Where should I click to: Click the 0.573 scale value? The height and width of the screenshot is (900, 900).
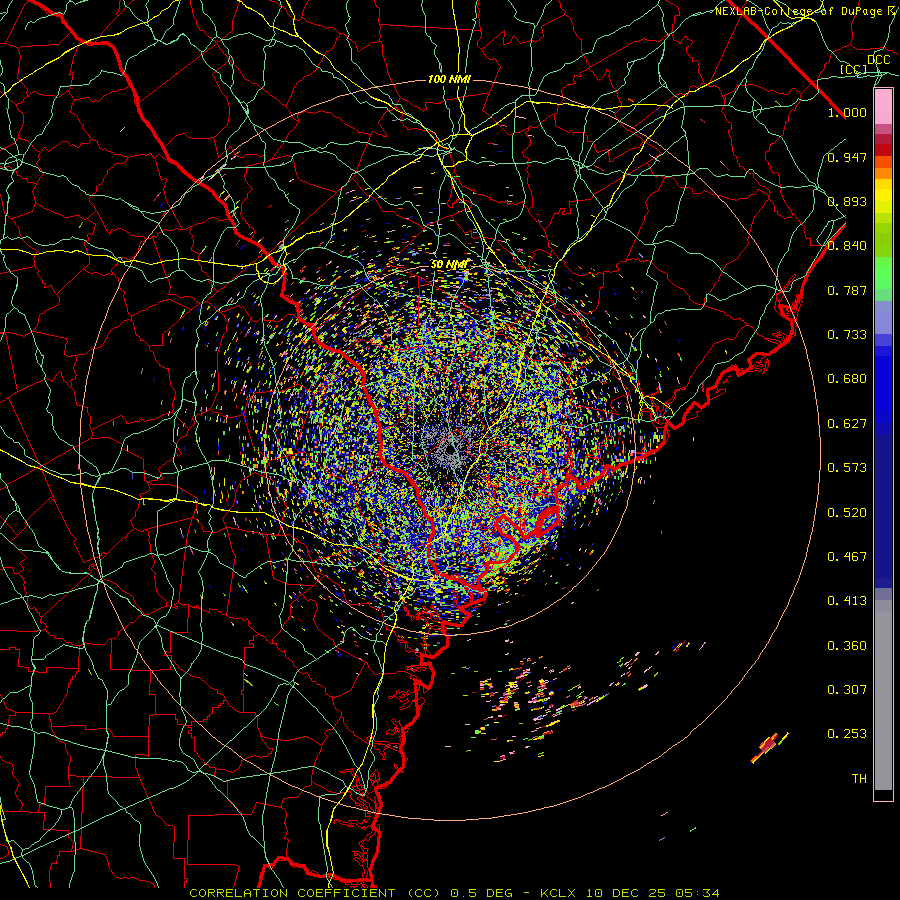click(847, 468)
